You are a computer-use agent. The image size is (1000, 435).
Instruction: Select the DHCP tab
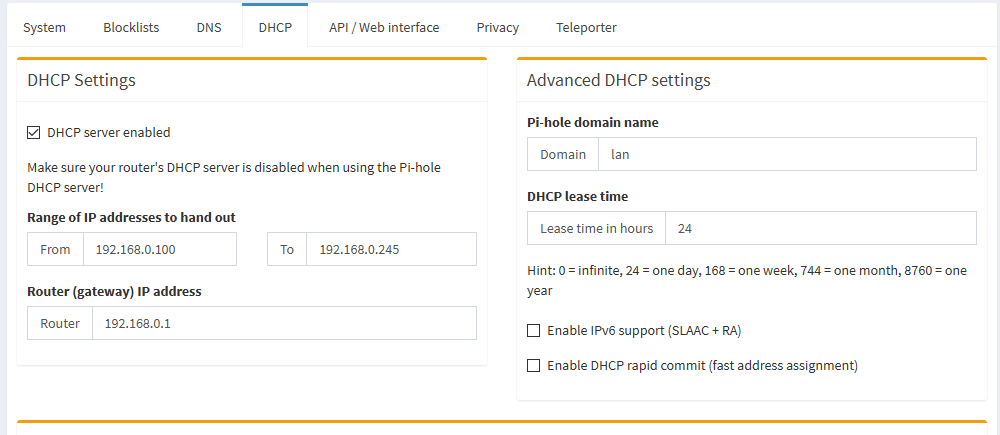click(275, 27)
